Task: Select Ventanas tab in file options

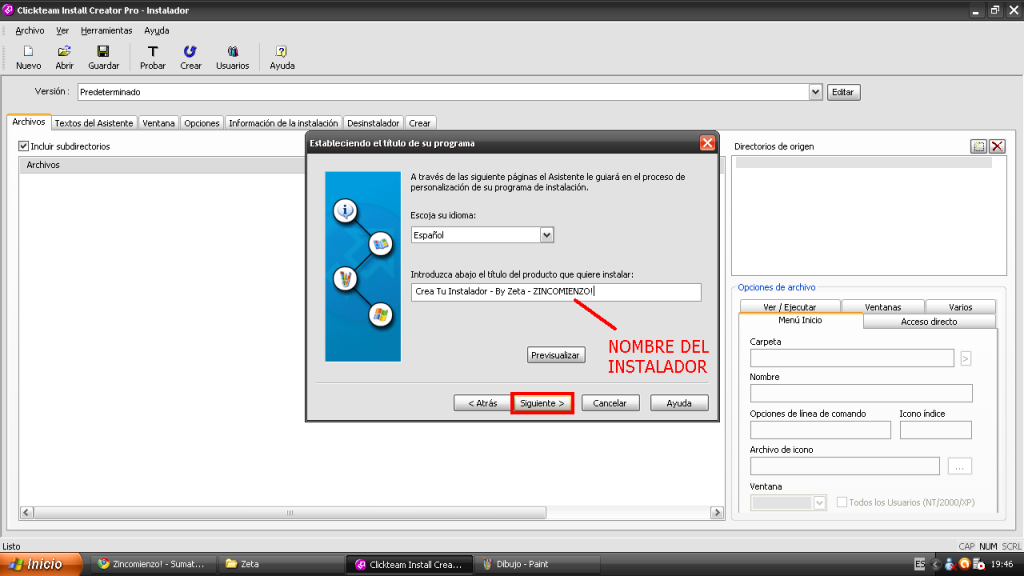Action: 882,307
